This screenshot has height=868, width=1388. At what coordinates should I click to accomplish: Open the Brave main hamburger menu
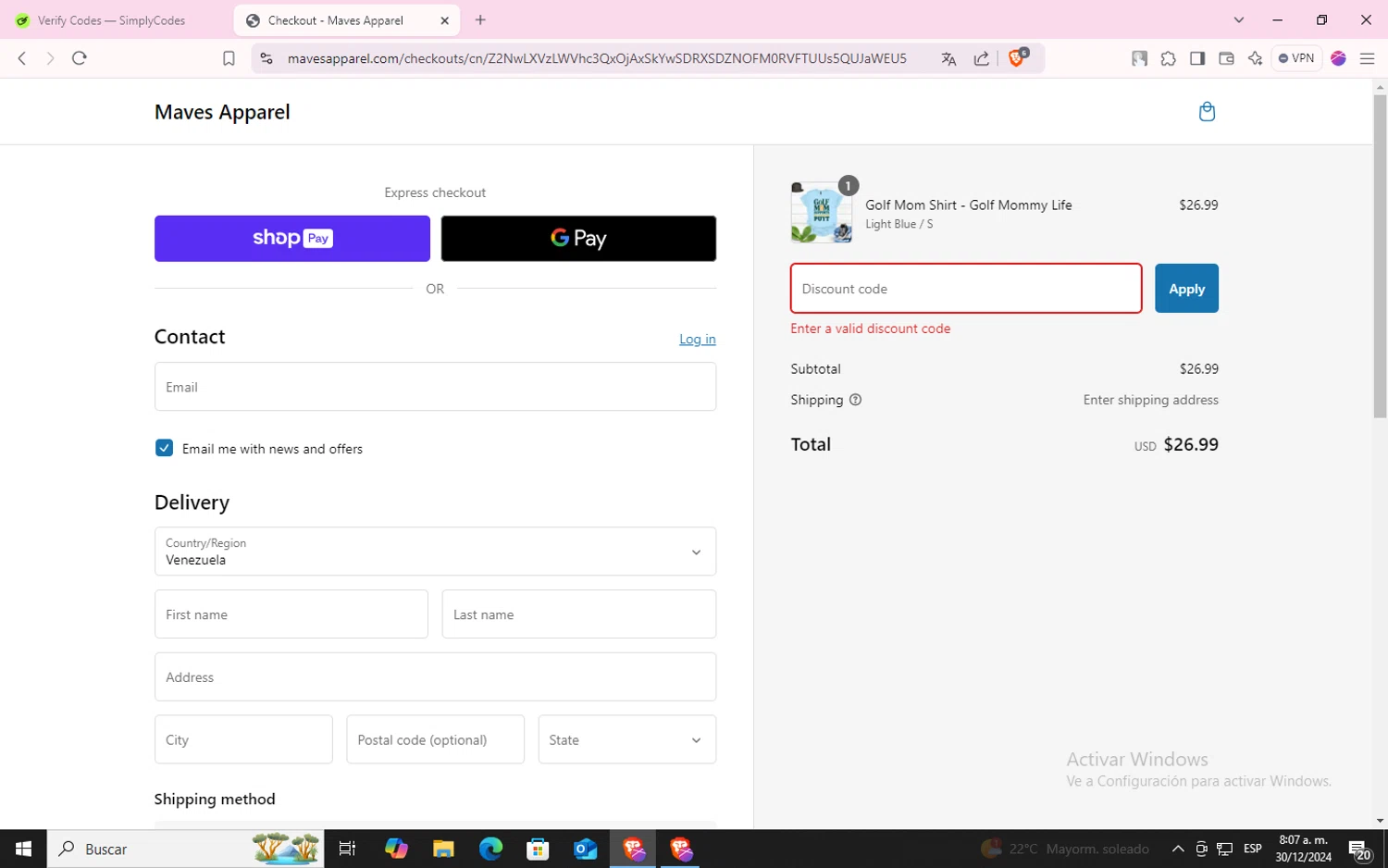pyautogui.click(x=1367, y=58)
